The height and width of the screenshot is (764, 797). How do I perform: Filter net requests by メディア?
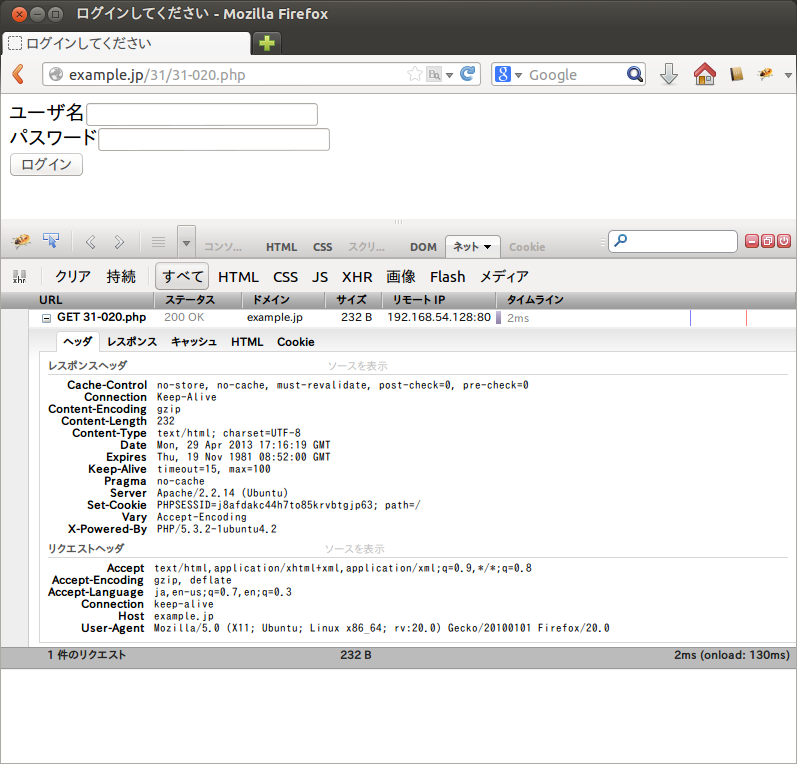pos(504,277)
